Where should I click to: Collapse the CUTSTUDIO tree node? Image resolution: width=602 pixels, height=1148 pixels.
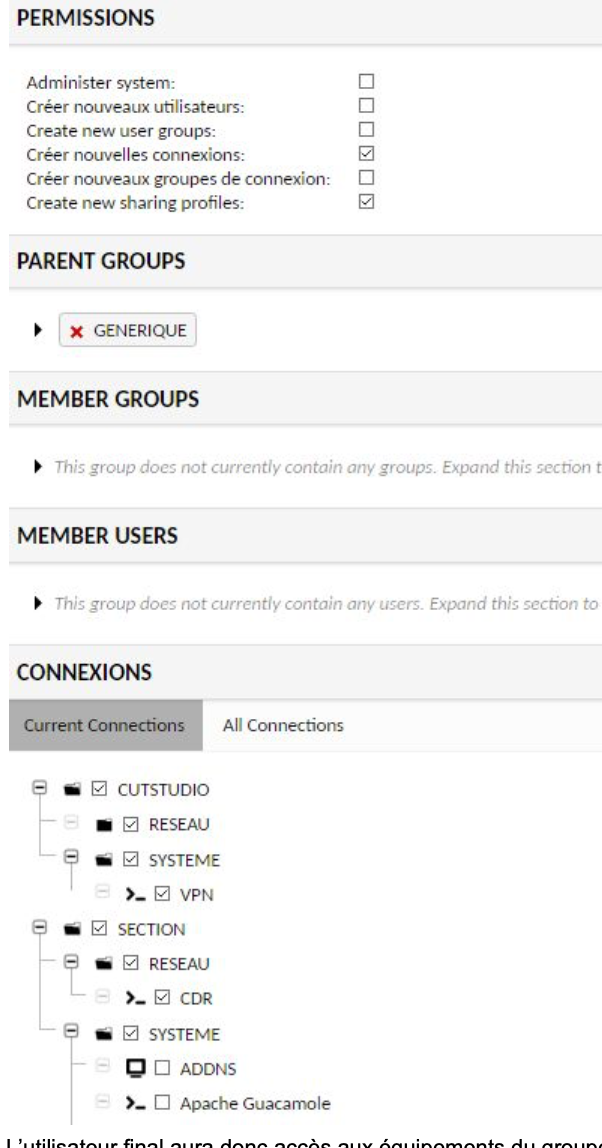pos(38,789)
